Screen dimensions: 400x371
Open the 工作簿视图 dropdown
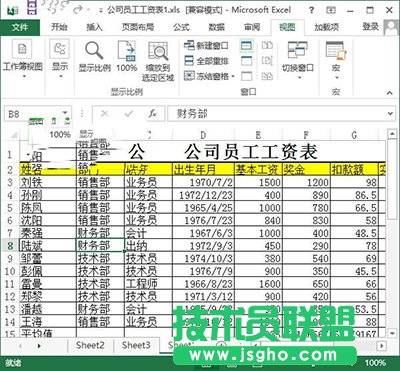pos(23,59)
